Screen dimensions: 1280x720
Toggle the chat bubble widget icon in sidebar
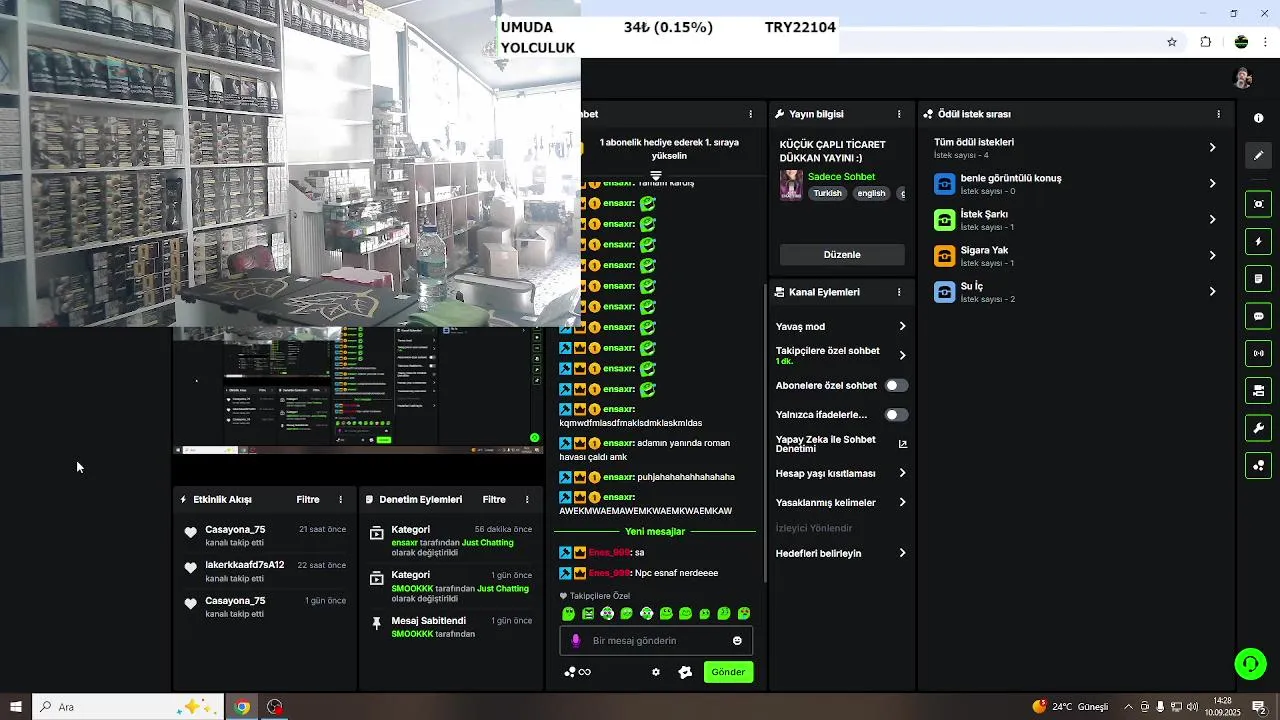1258,316
